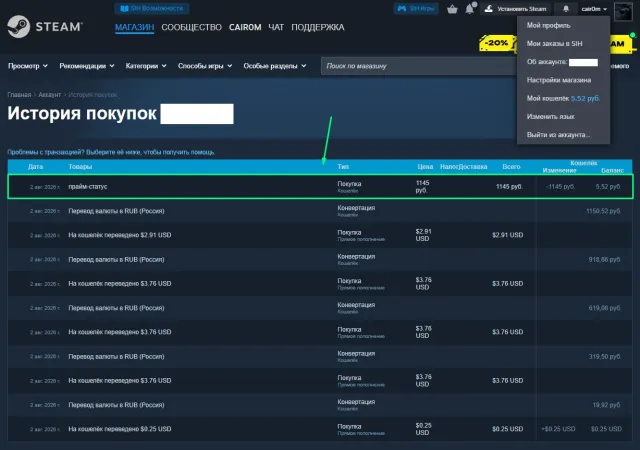Select Мои заказы в SIH
The width and height of the screenshot is (640, 450).
[554, 44]
